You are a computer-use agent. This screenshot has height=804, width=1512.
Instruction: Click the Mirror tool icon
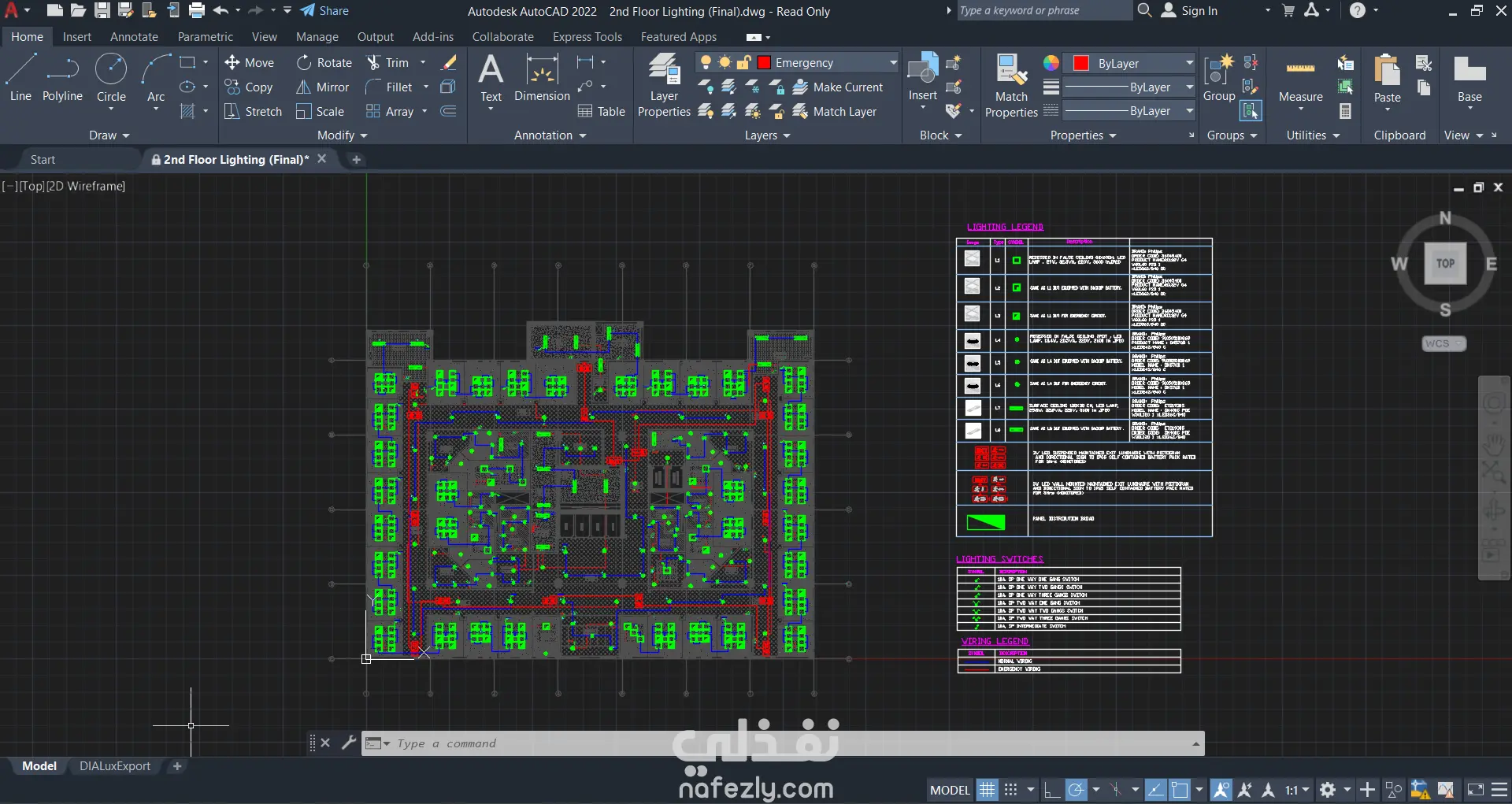point(304,87)
